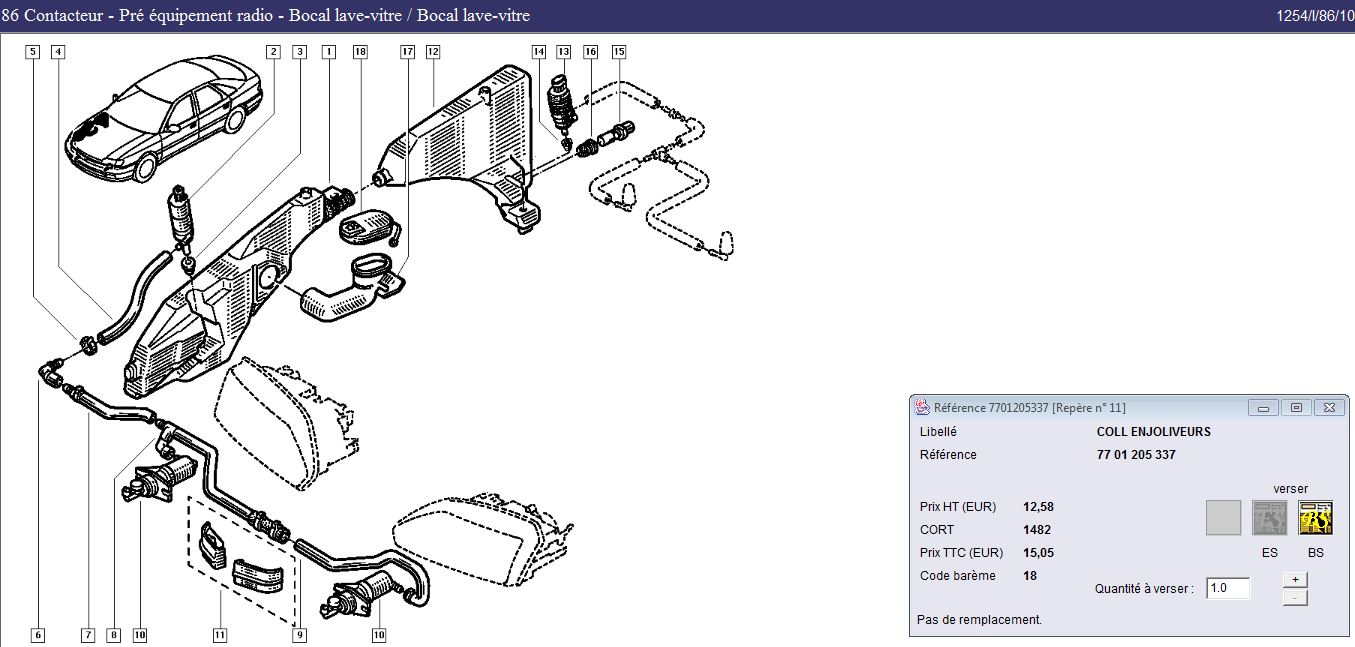Screen dimensions: 1355x647
Task: Click the Quantité à verser input field
Action: (1228, 588)
